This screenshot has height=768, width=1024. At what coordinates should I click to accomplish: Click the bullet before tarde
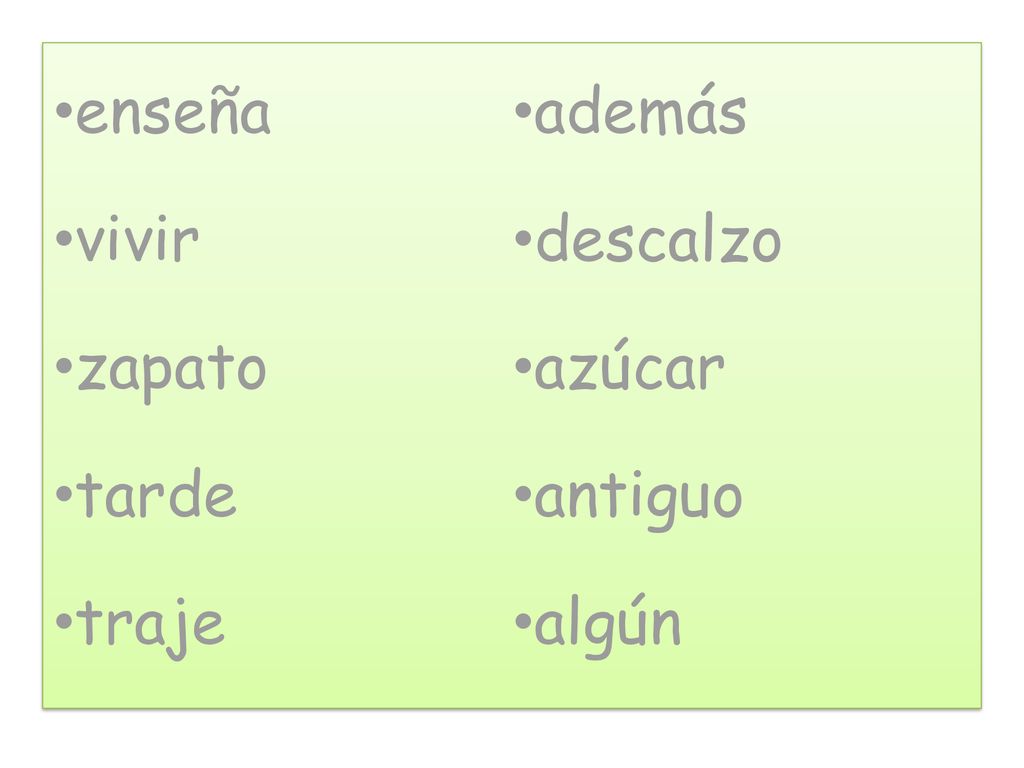click(64, 494)
